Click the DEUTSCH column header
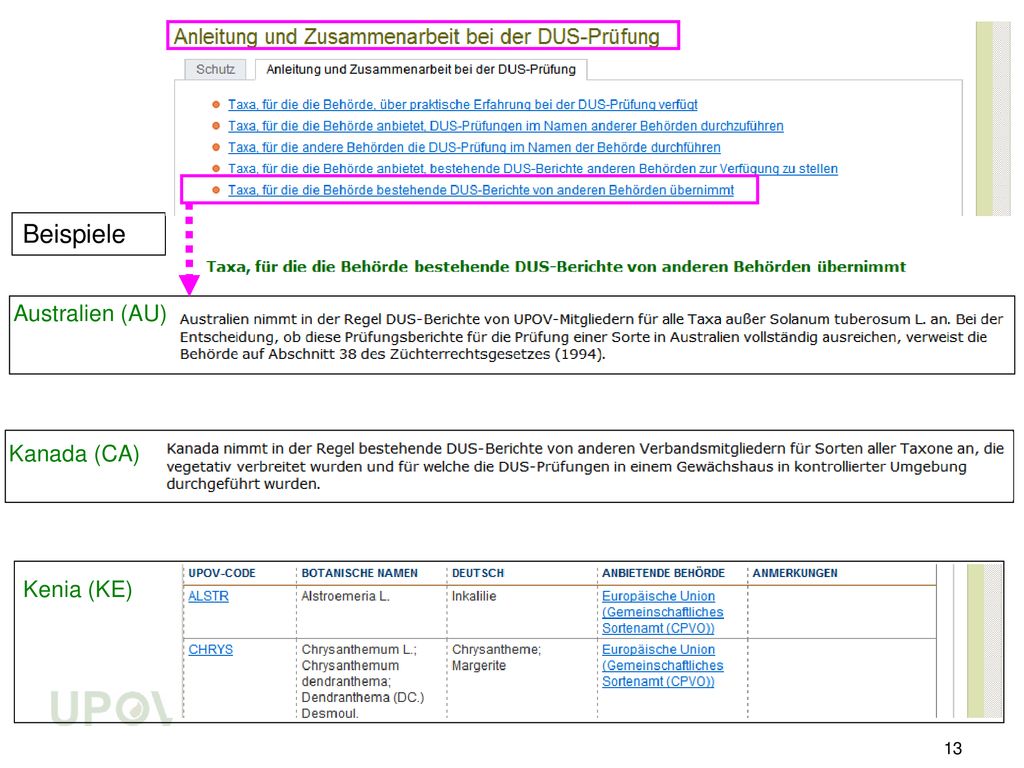 [x=478, y=573]
